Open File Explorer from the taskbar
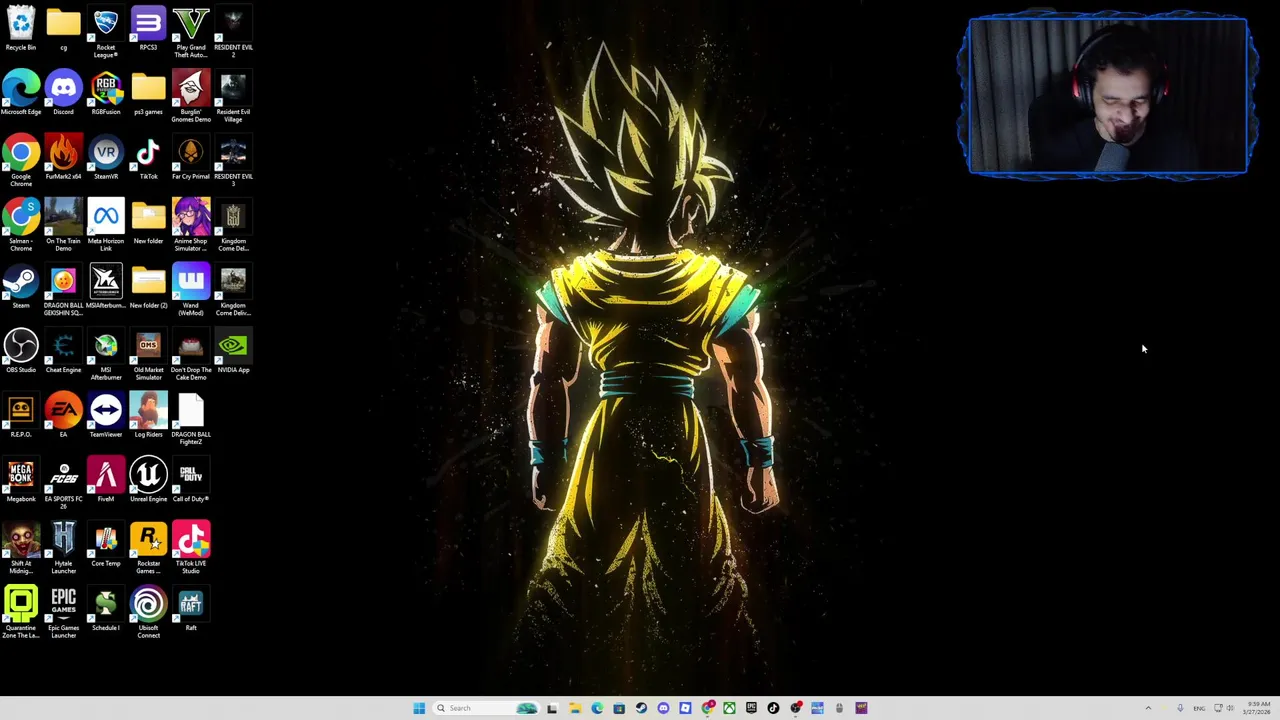Image resolution: width=1280 pixels, height=720 pixels. pos(575,708)
